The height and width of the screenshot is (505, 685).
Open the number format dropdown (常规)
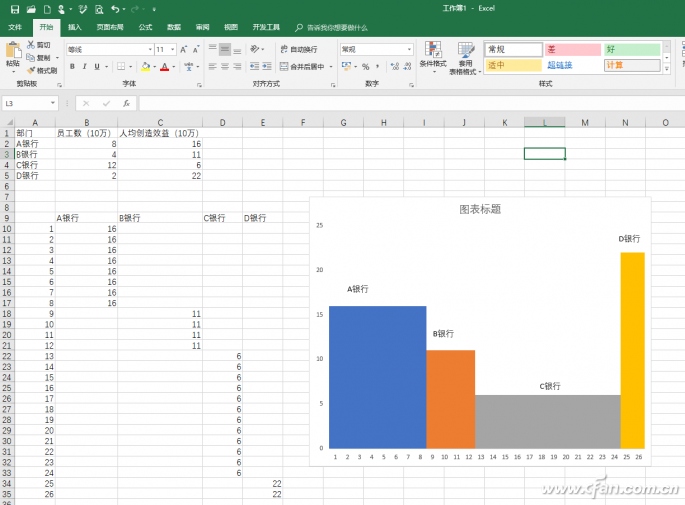pyautogui.click(x=409, y=49)
